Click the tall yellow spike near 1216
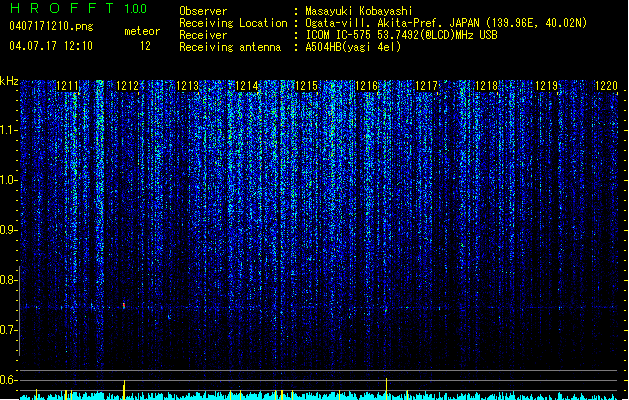 point(386,389)
